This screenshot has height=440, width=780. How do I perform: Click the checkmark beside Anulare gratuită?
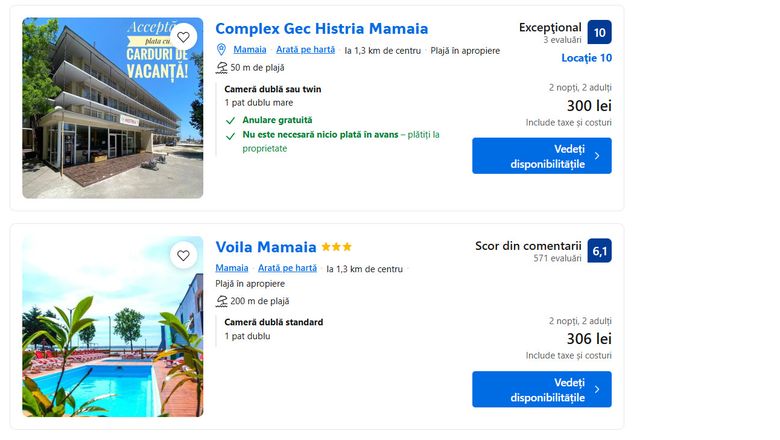230,120
